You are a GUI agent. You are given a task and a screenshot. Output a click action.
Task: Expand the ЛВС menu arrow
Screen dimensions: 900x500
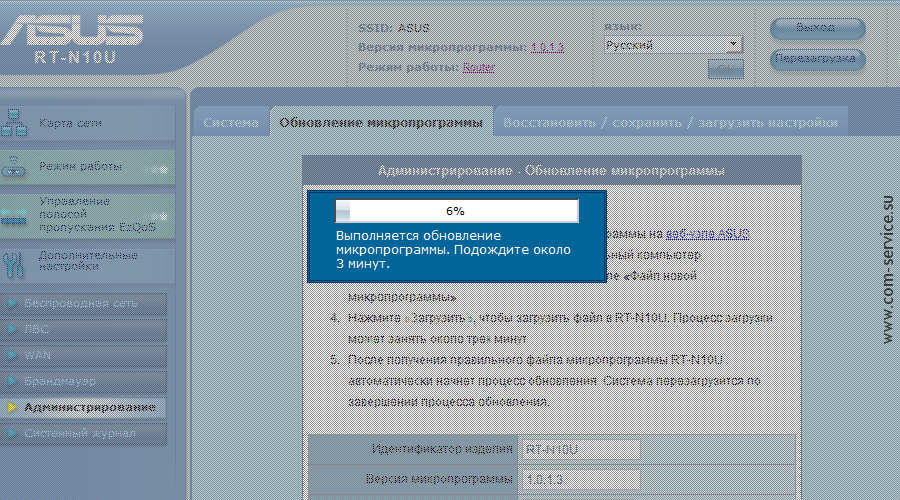pos(12,329)
